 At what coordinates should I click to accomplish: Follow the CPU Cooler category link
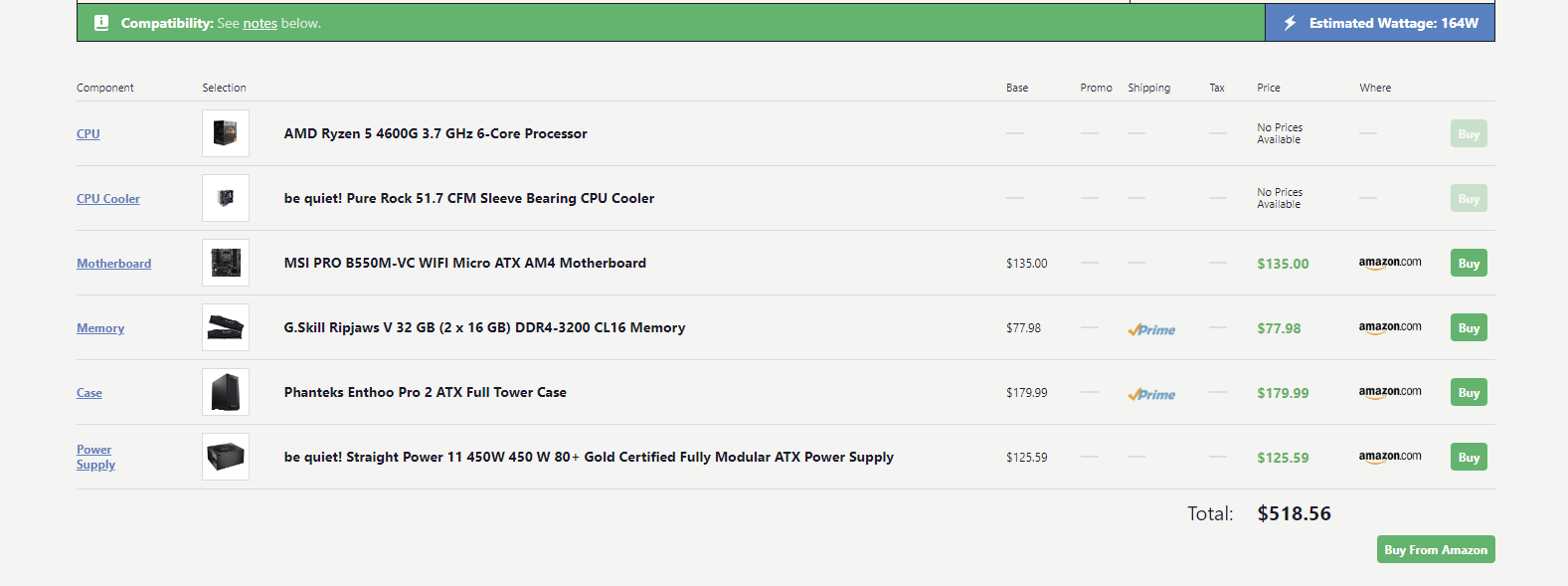[x=108, y=199]
